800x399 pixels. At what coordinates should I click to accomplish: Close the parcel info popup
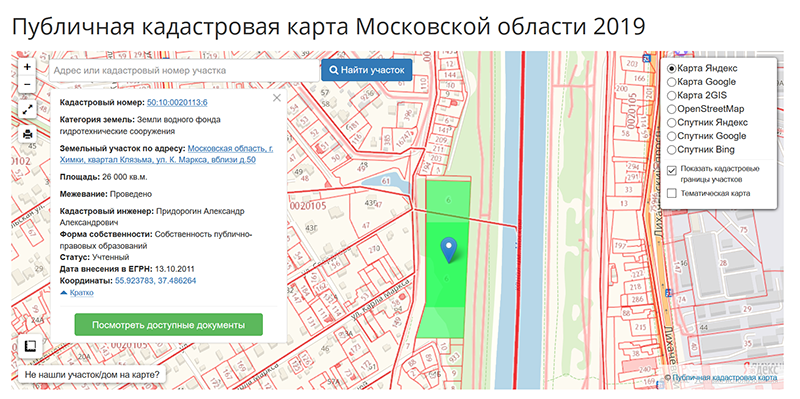(277, 98)
